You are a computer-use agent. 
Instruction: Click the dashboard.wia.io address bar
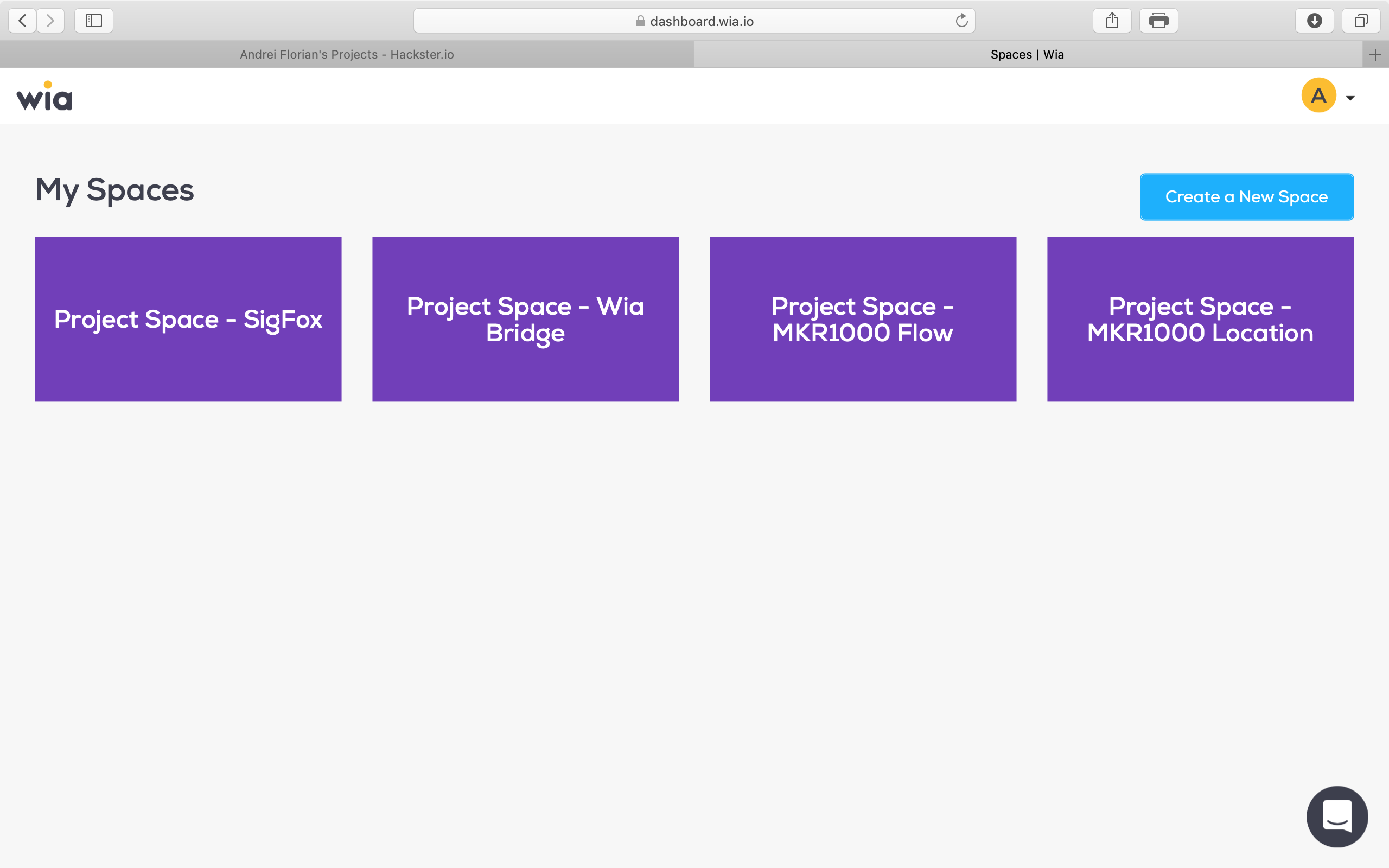(x=702, y=21)
